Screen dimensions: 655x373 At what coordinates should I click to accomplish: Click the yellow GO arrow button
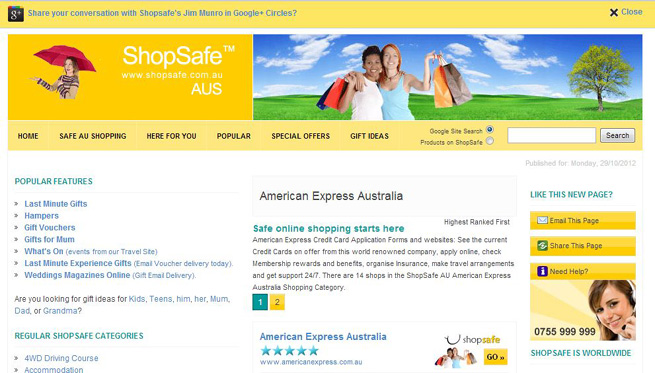(x=495, y=357)
